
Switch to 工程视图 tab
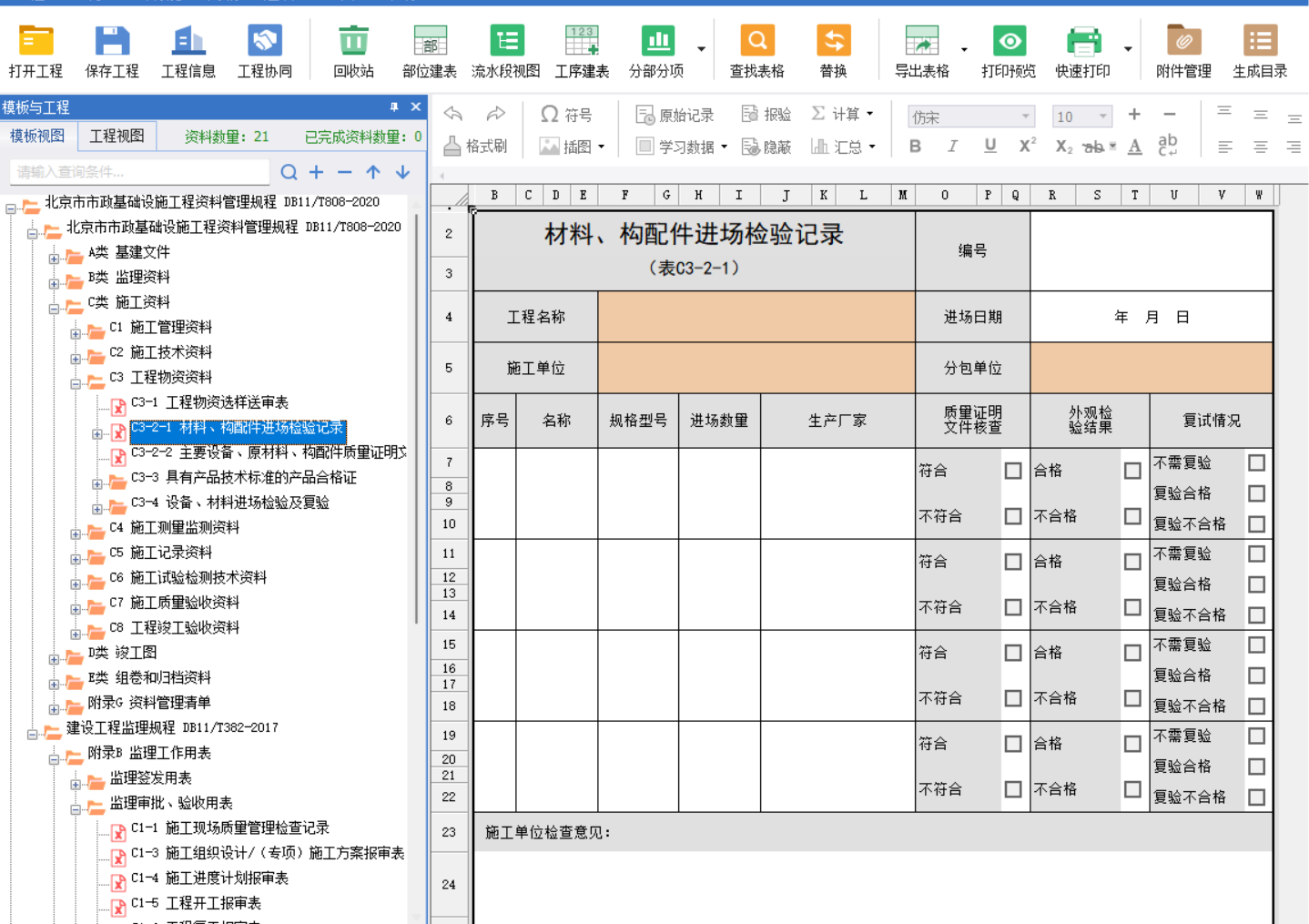pos(117,137)
